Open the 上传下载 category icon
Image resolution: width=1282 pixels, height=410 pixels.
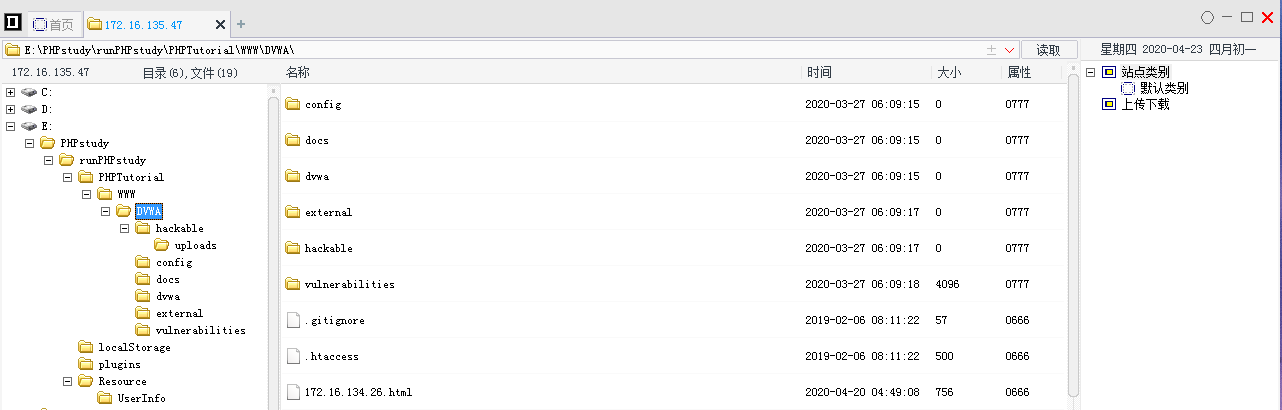point(1108,104)
